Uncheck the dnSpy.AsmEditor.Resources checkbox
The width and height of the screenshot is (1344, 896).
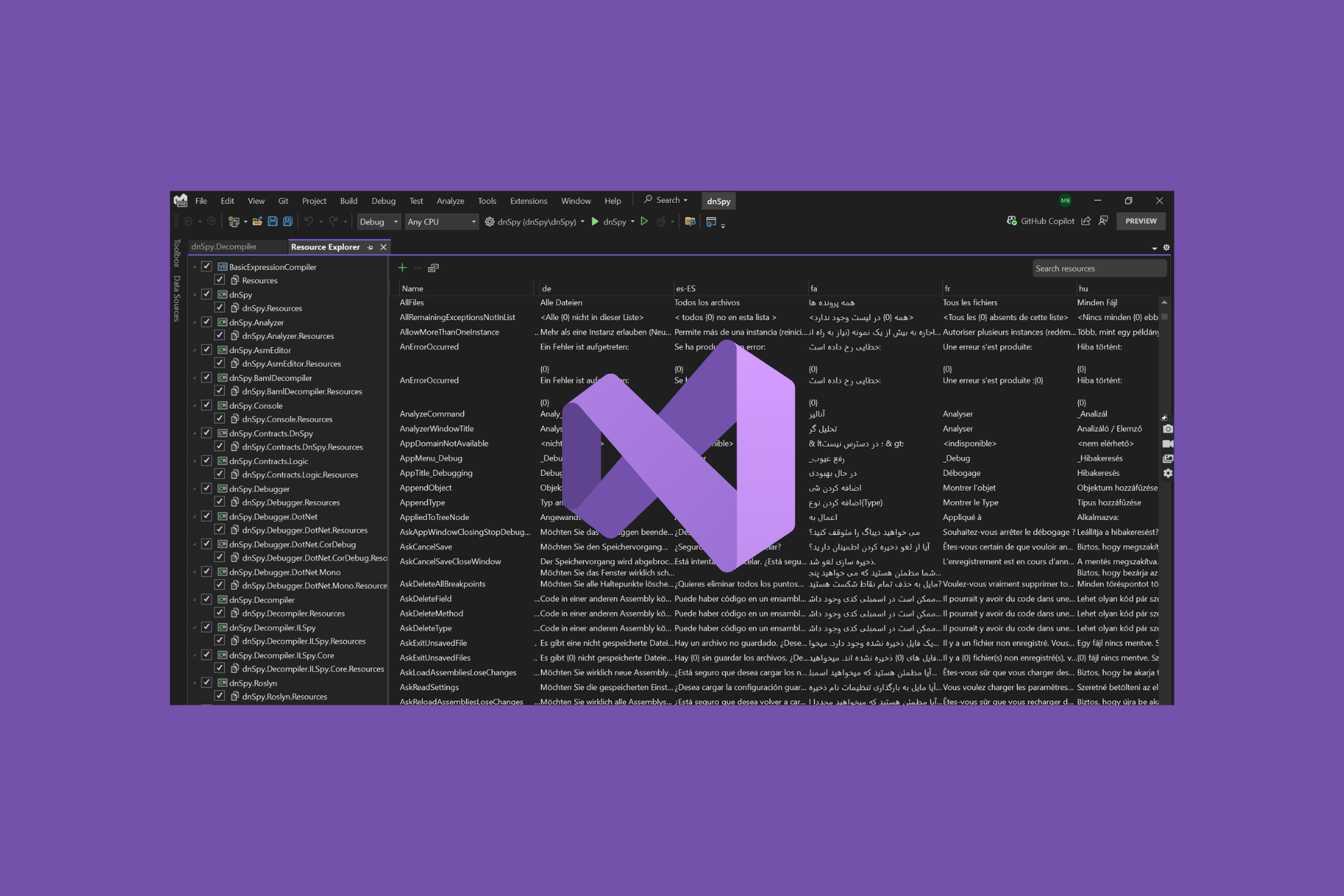(220, 363)
